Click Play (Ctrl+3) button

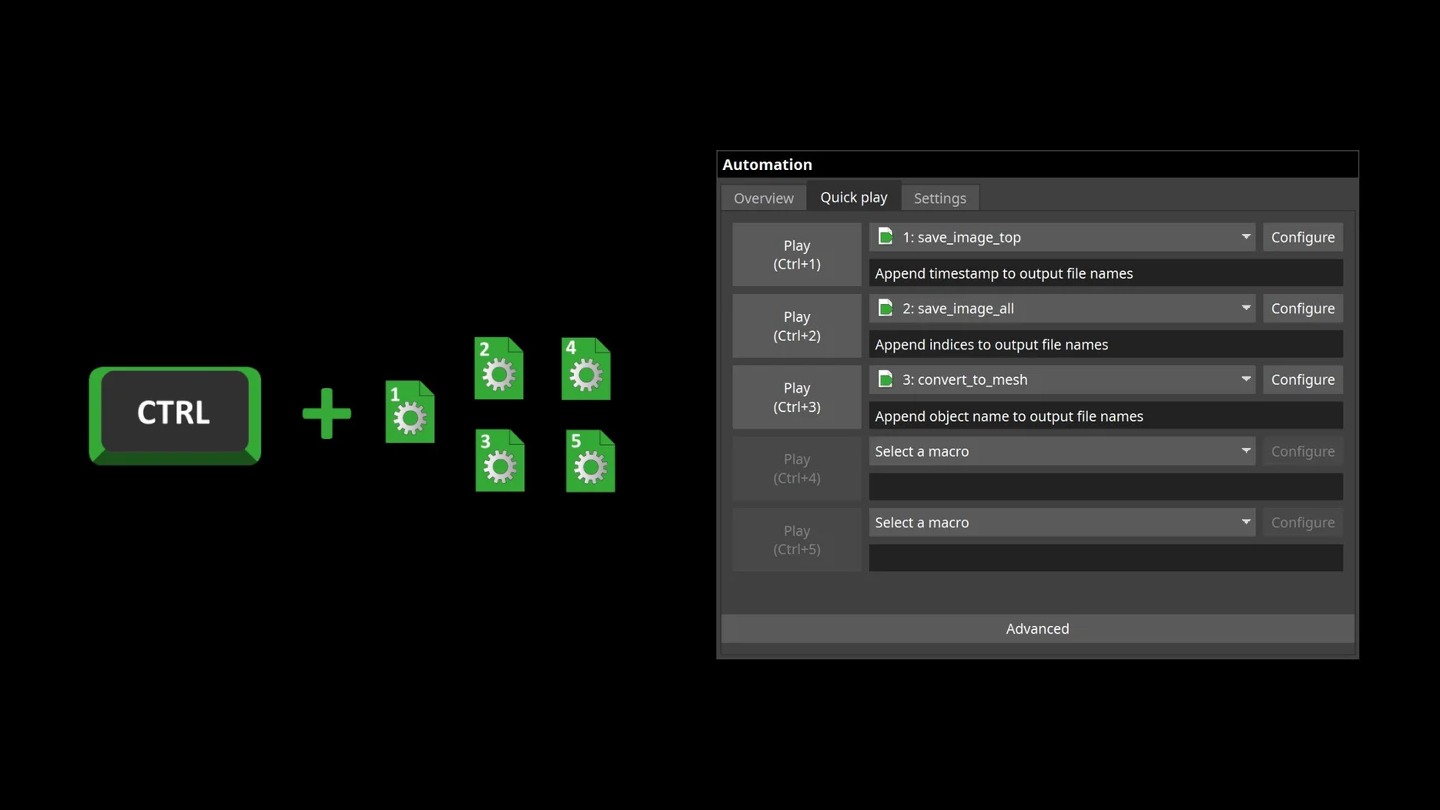(797, 397)
